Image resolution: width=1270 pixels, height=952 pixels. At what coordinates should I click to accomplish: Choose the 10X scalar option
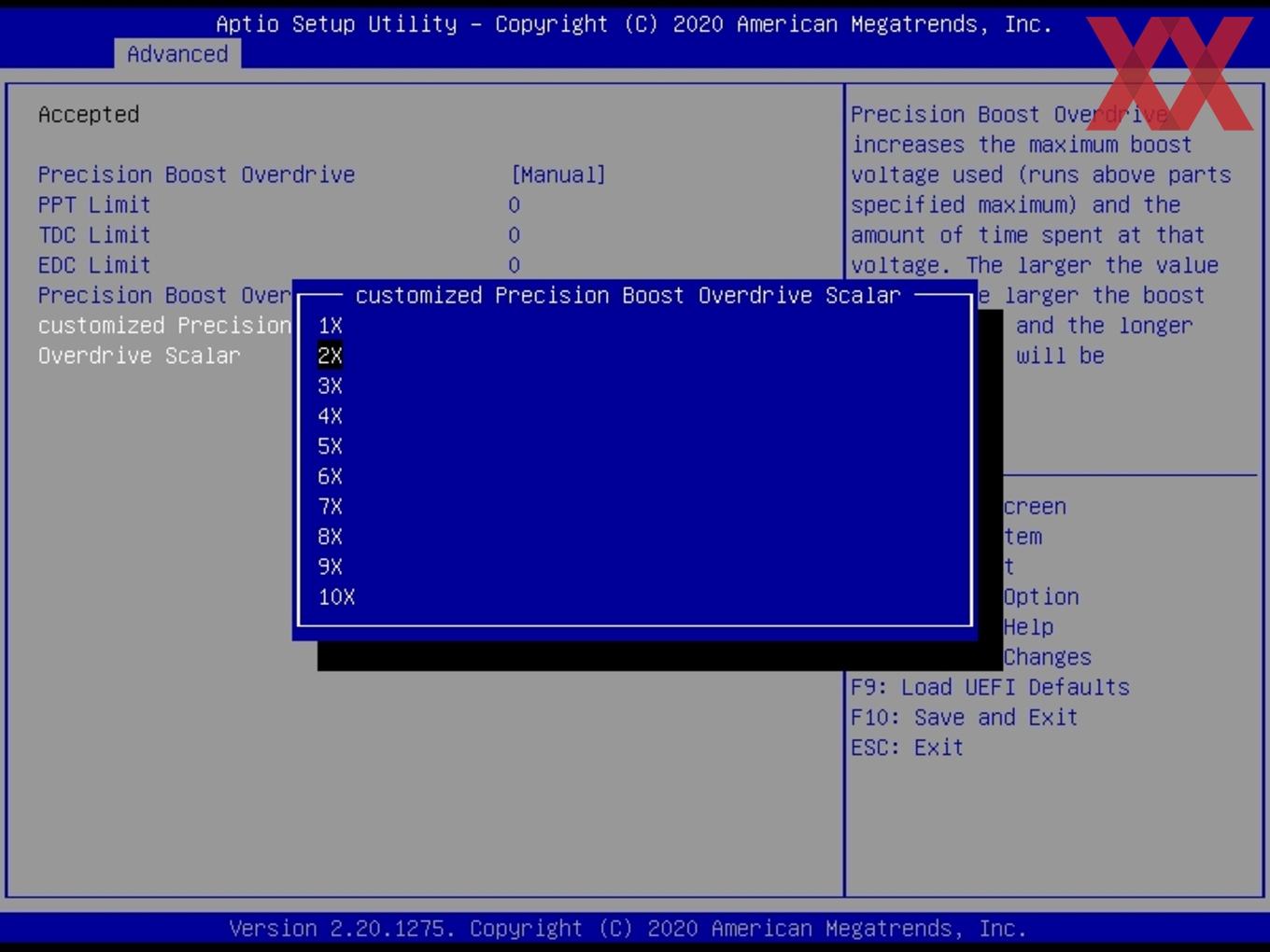point(337,597)
